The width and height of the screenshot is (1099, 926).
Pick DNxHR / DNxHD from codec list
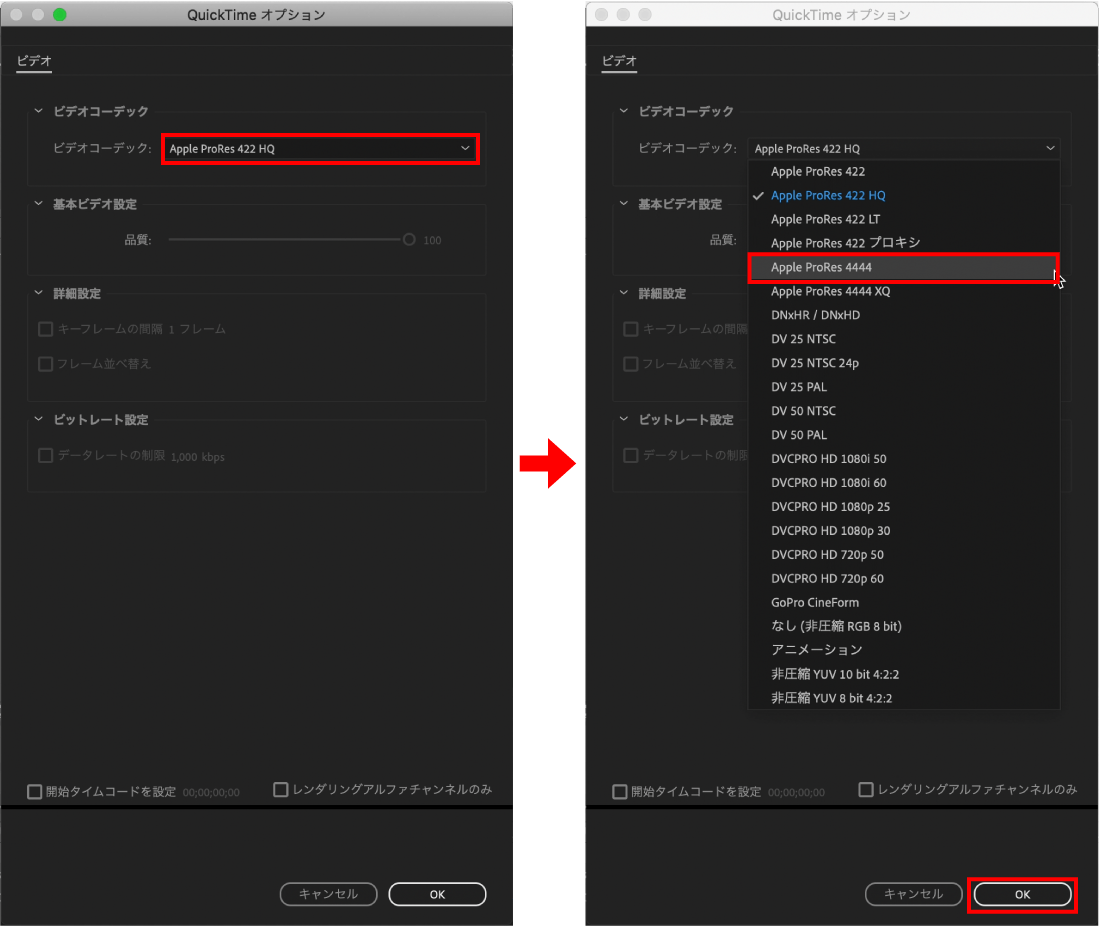(903, 315)
